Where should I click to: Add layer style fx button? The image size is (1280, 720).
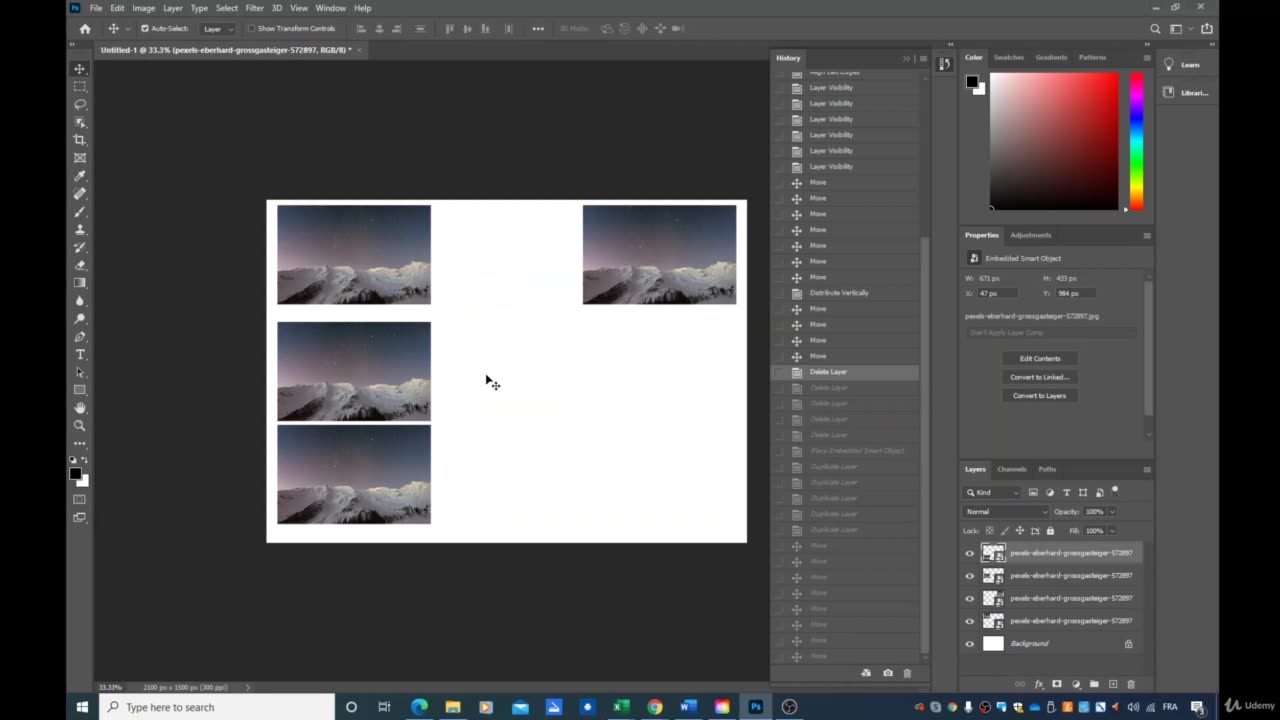point(1039,684)
